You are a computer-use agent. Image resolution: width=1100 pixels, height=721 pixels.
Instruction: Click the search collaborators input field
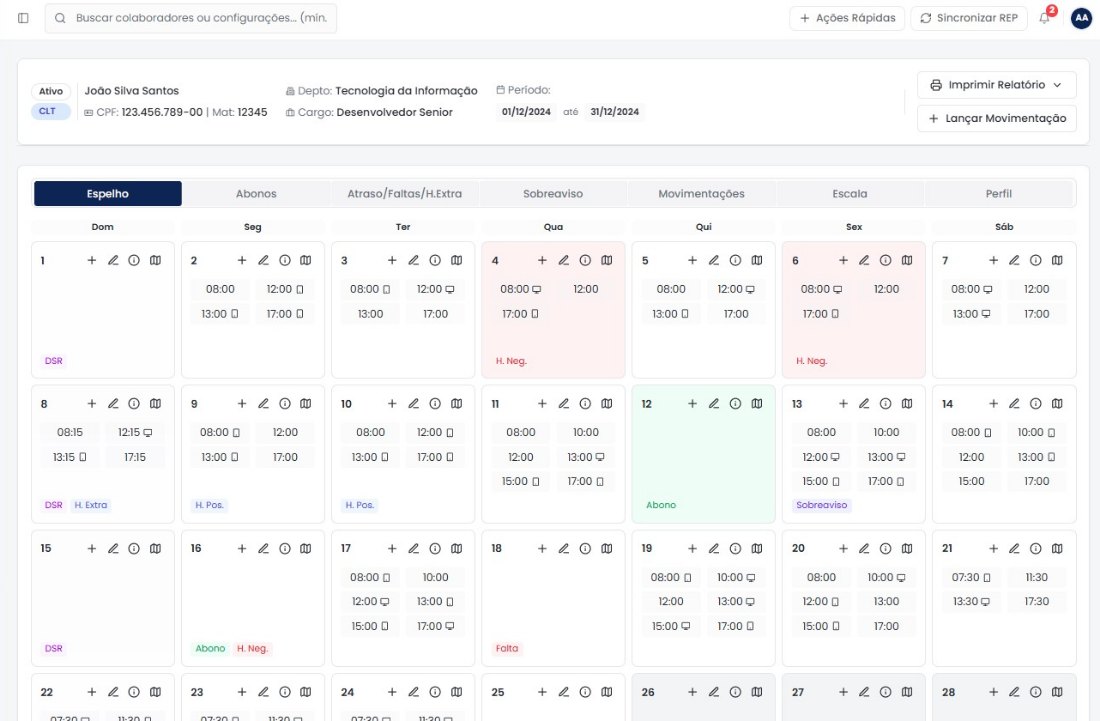point(191,18)
